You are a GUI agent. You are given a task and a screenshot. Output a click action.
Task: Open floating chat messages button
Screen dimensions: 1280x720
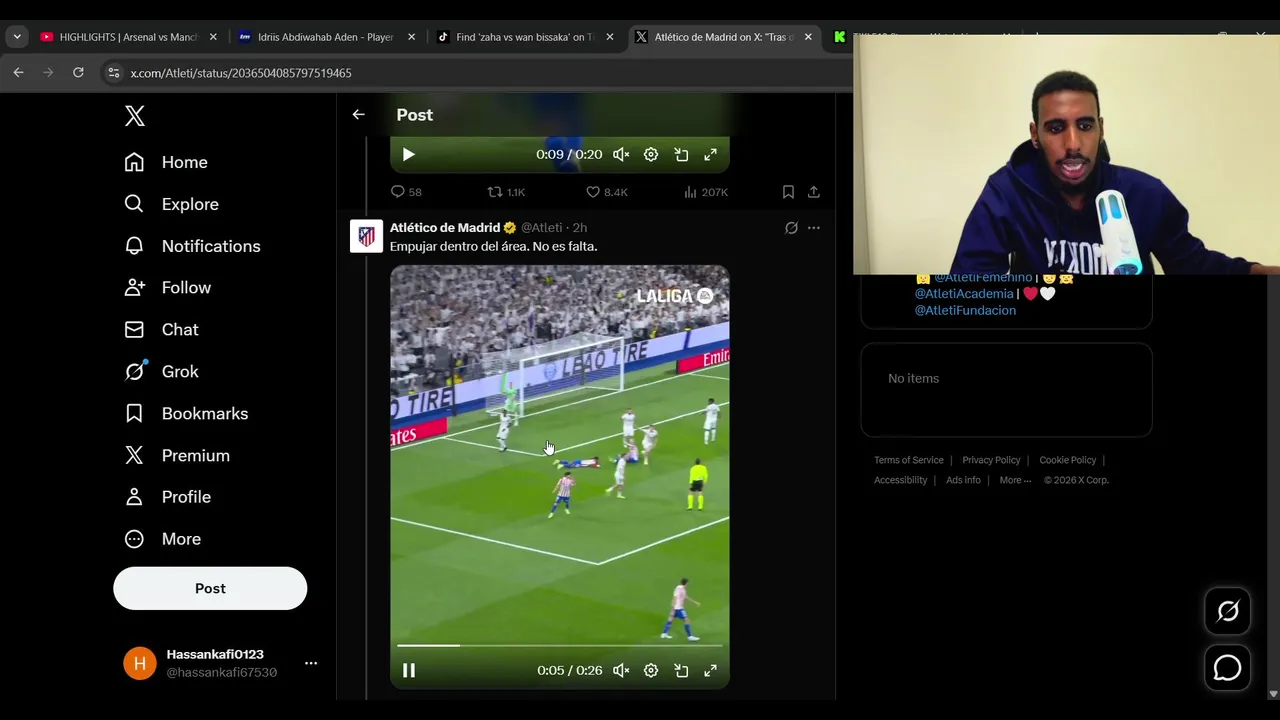point(1227,668)
